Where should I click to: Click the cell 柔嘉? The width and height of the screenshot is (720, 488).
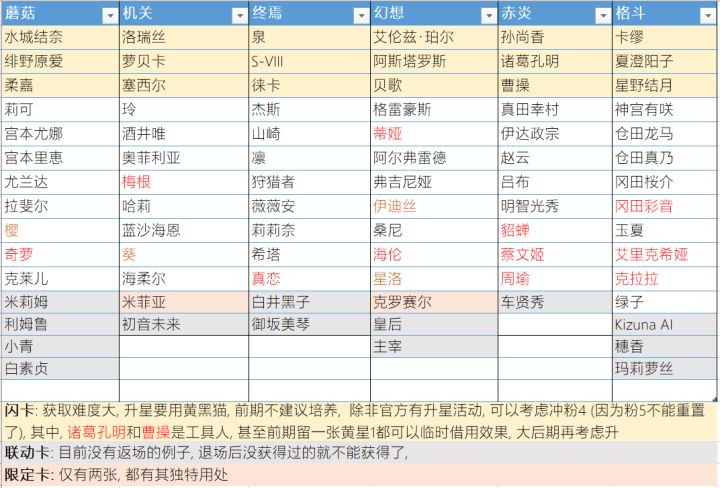click(60, 85)
